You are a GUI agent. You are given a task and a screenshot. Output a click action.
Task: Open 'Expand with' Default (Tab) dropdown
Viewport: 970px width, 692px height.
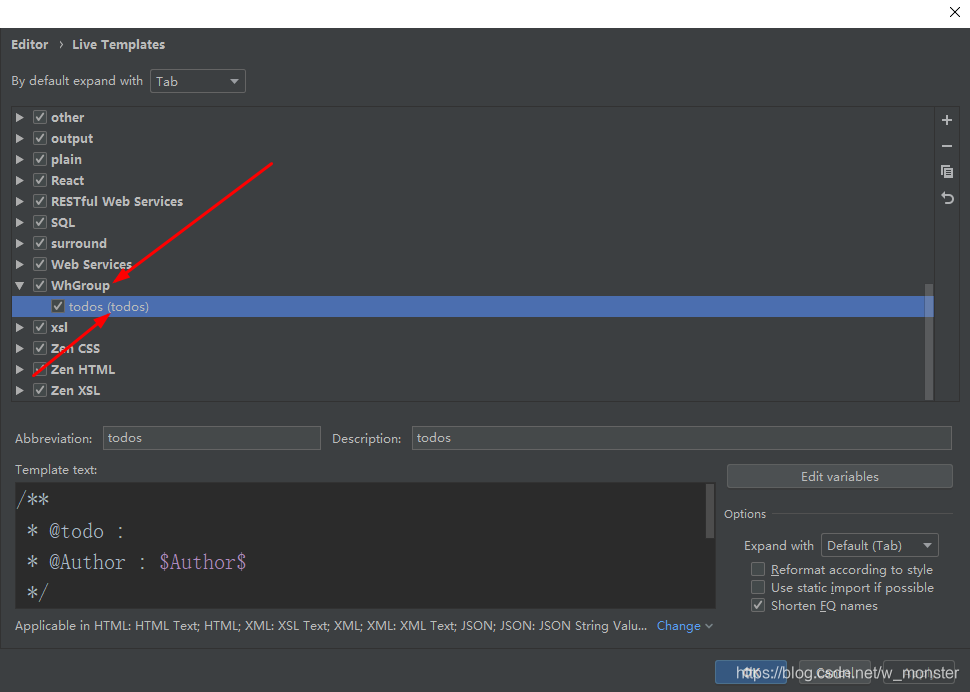click(879, 545)
